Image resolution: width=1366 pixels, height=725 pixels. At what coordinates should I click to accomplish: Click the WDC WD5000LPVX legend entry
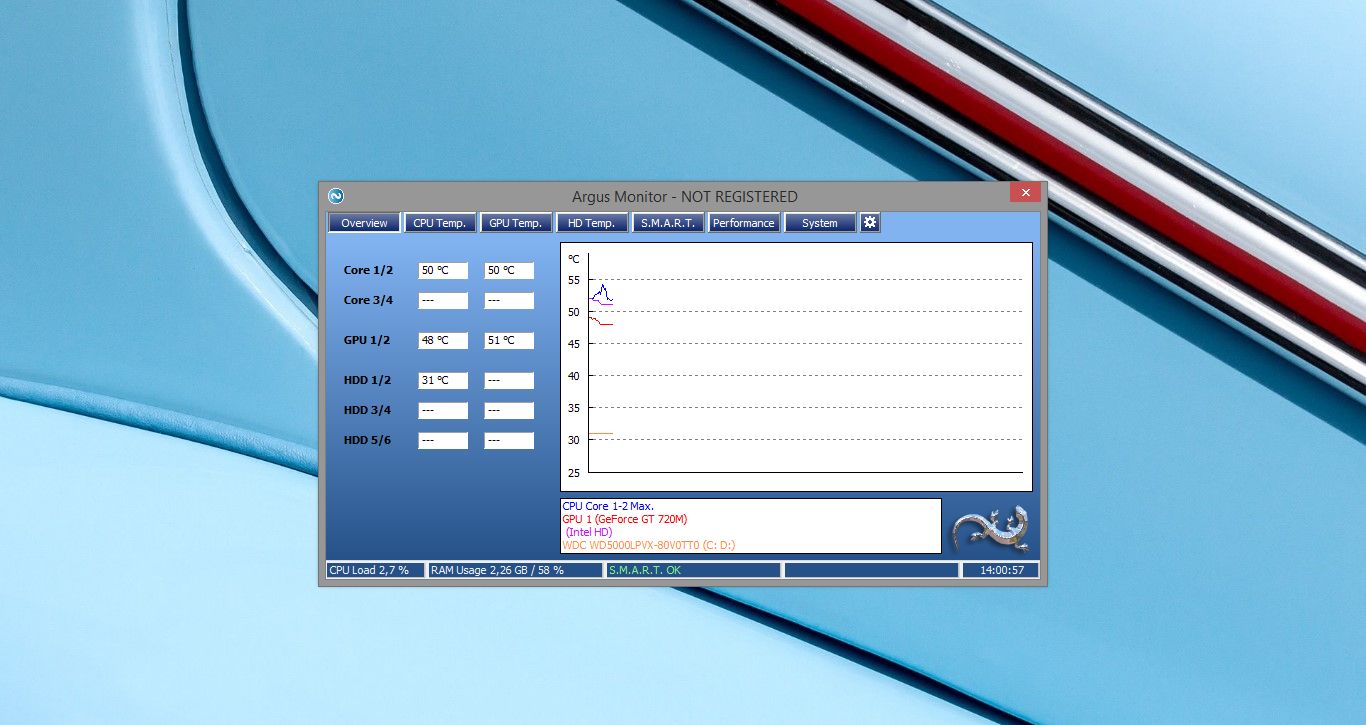click(x=649, y=545)
